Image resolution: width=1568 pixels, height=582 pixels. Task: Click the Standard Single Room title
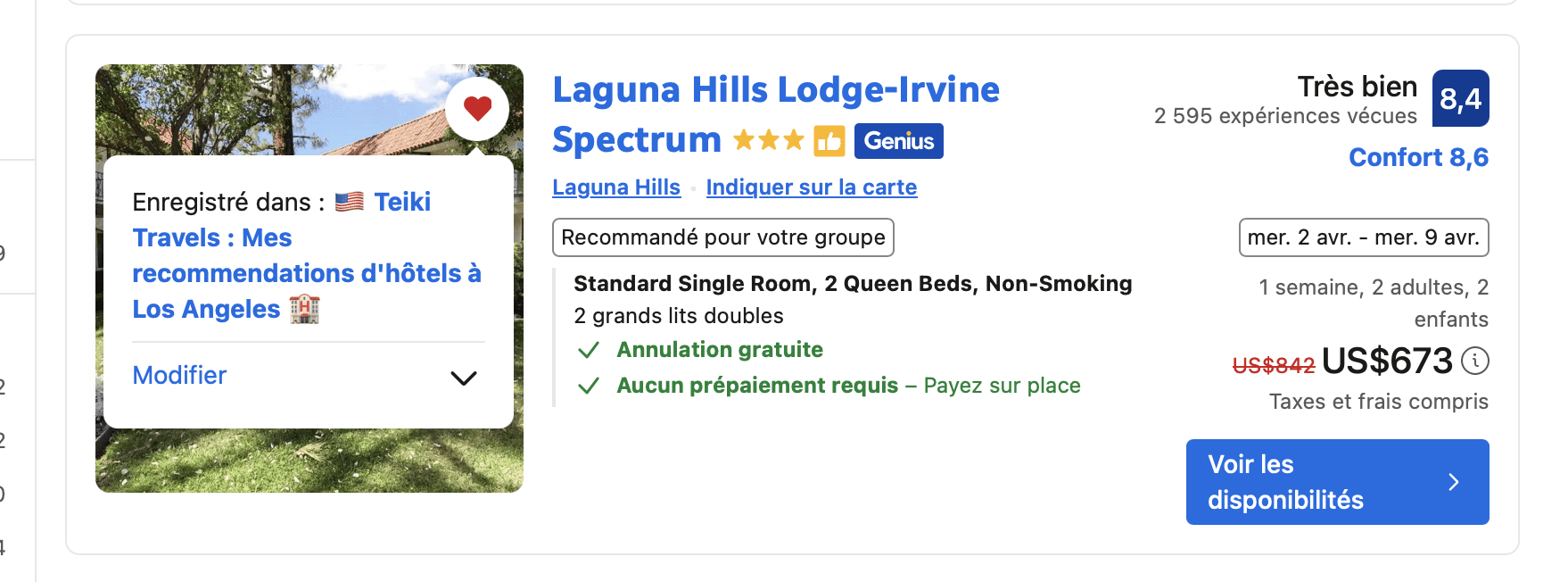[x=853, y=284]
